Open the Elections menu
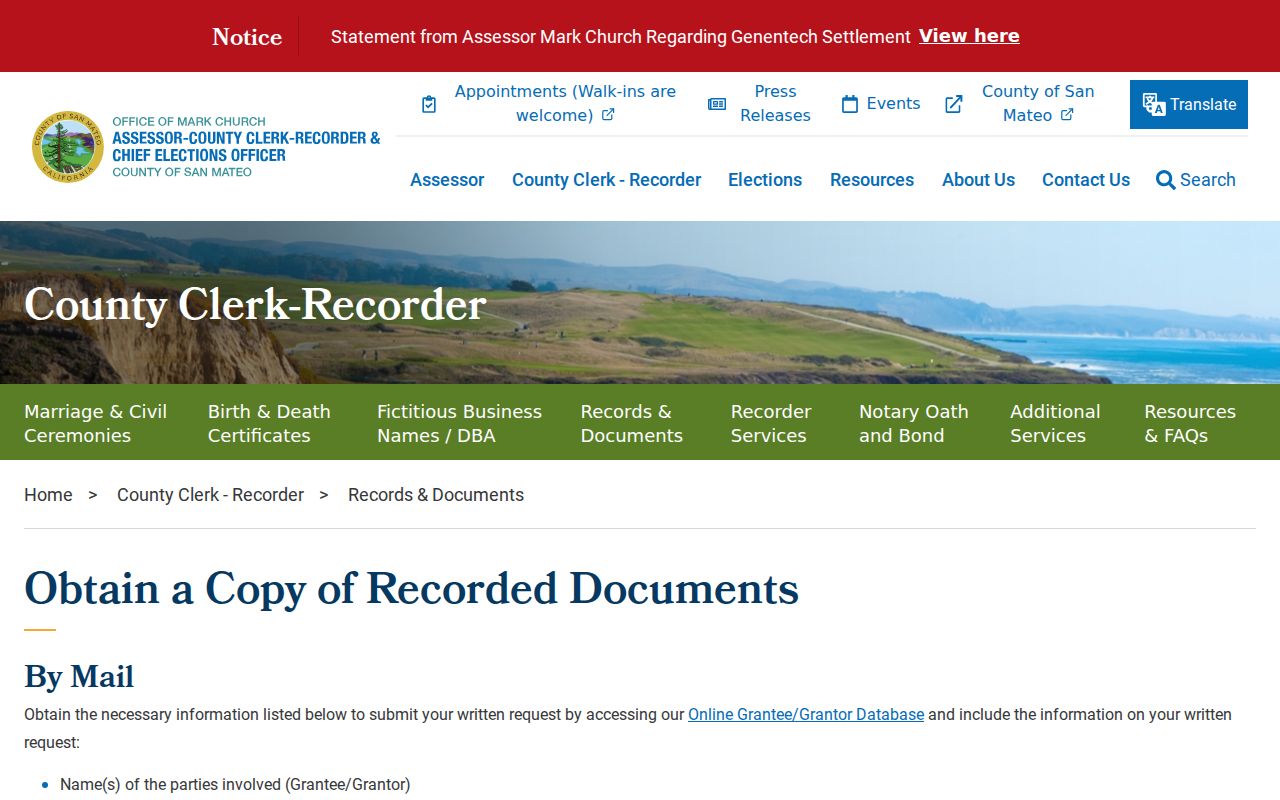The image size is (1280, 800). tap(765, 180)
